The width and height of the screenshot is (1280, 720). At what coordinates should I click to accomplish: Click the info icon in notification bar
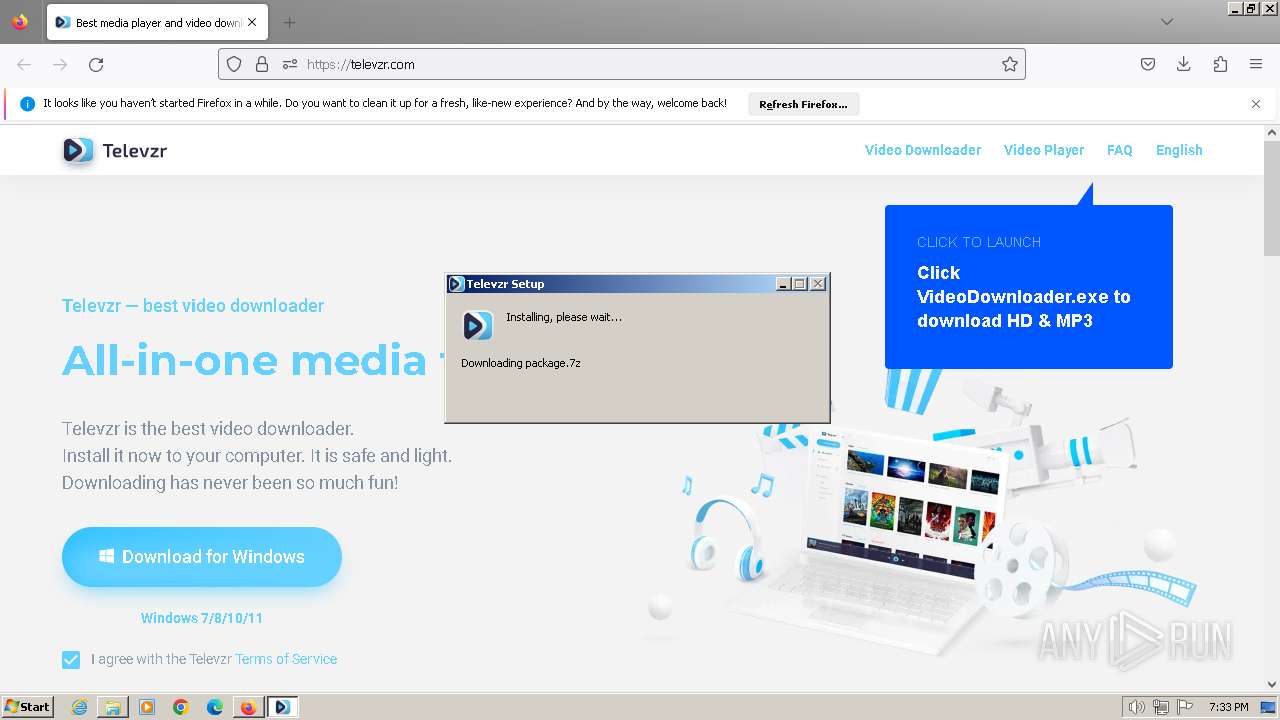[28, 104]
